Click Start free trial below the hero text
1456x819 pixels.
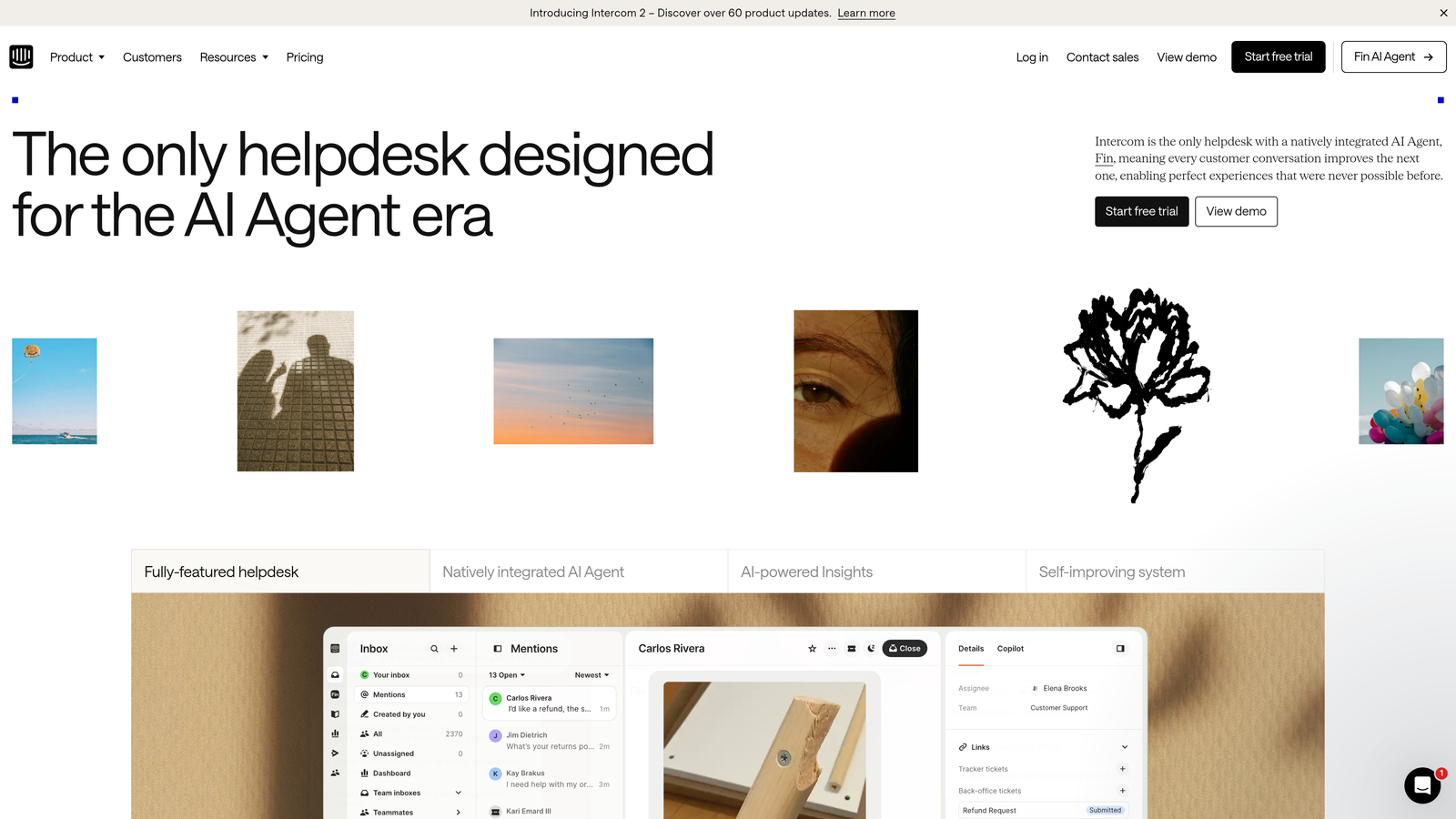[1141, 211]
